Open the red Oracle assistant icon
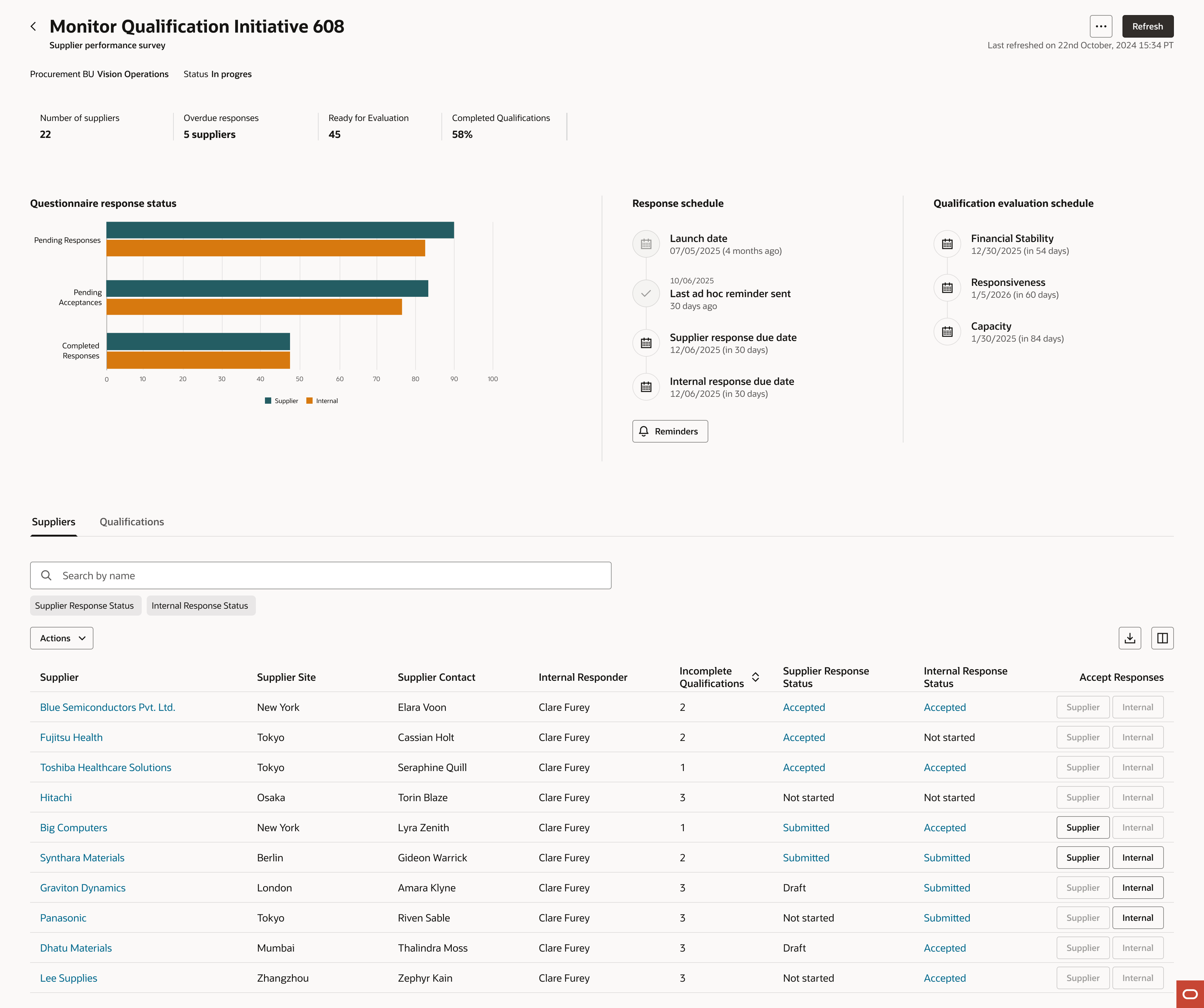 tap(1190, 994)
